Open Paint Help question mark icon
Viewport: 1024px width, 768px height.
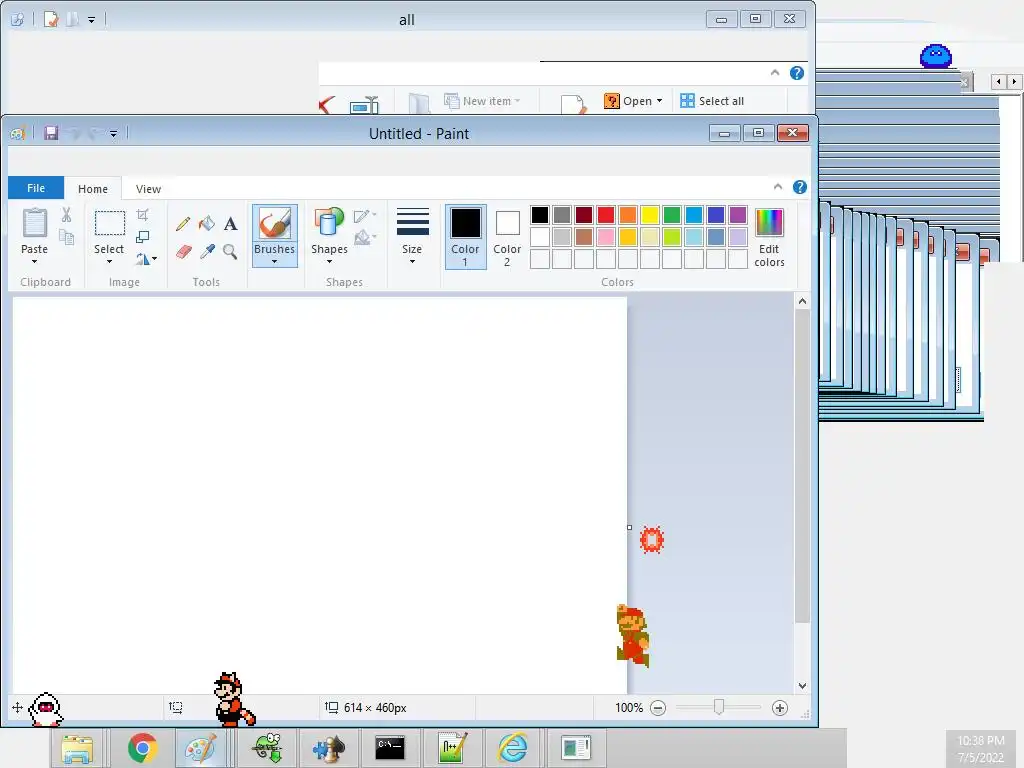799,187
